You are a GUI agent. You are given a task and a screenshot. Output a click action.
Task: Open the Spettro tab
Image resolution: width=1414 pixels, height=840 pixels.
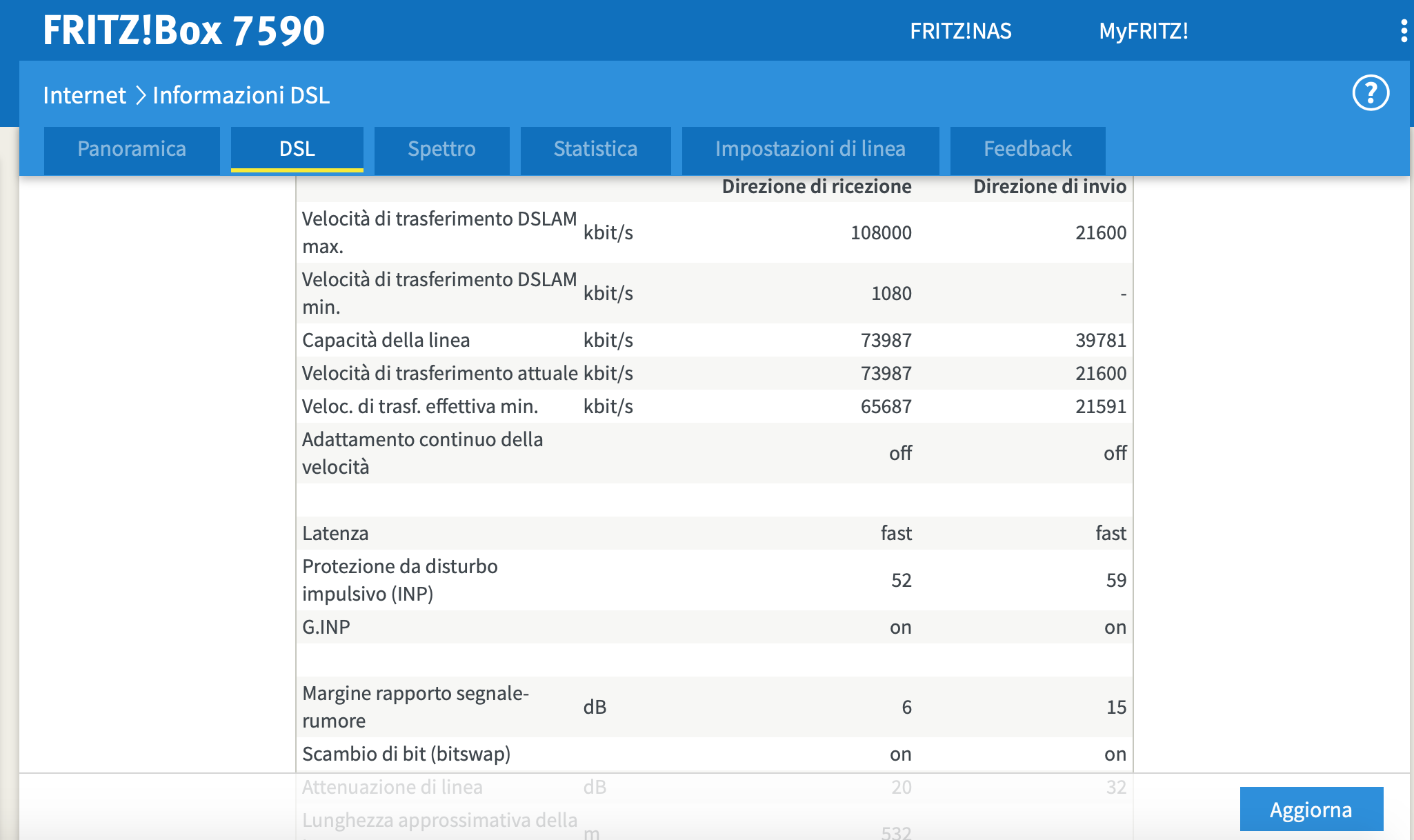click(441, 149)
